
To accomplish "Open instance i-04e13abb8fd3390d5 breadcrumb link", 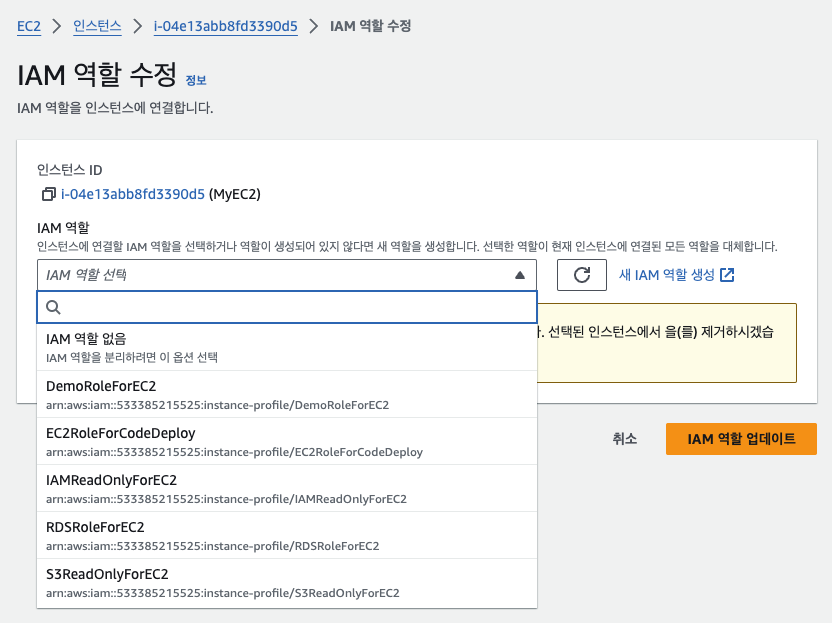I will [225, 27].
